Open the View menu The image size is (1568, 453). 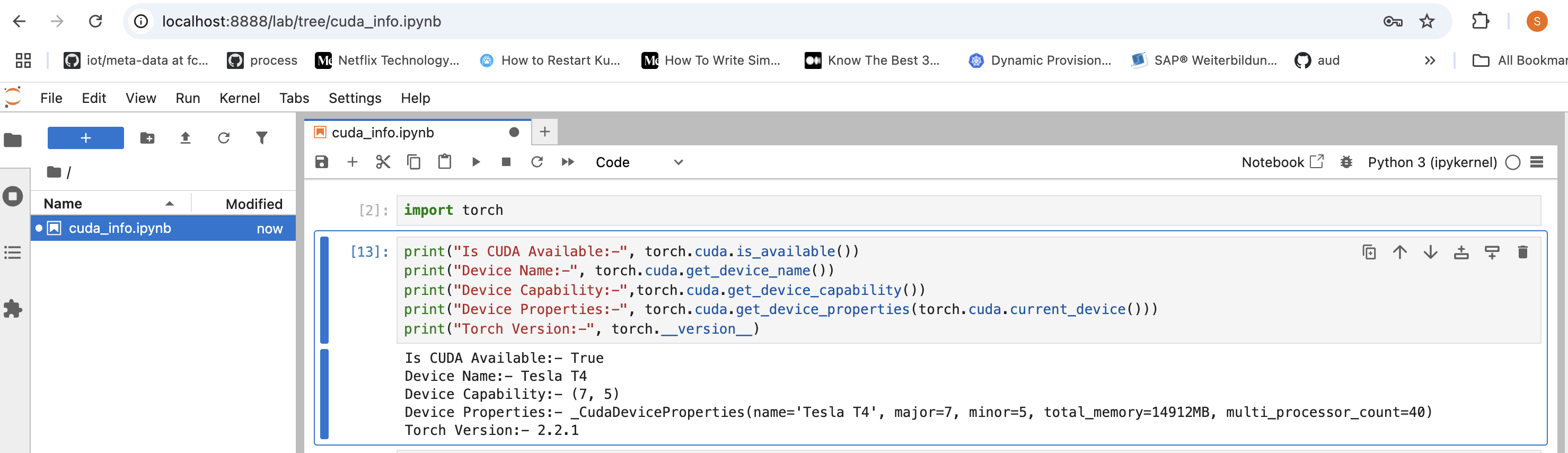pos(140,98)
